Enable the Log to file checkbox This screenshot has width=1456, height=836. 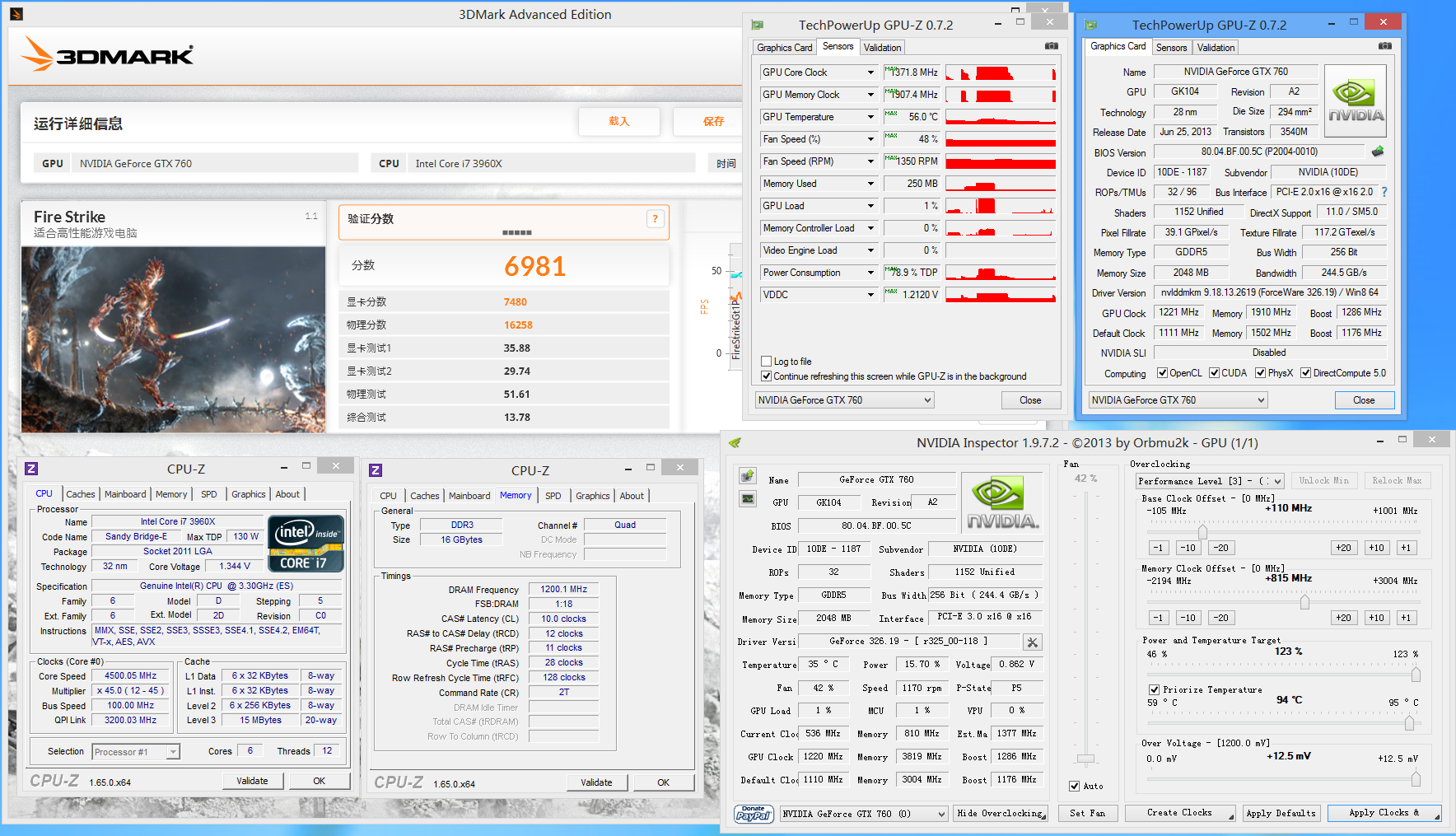(x=767, y=362)
